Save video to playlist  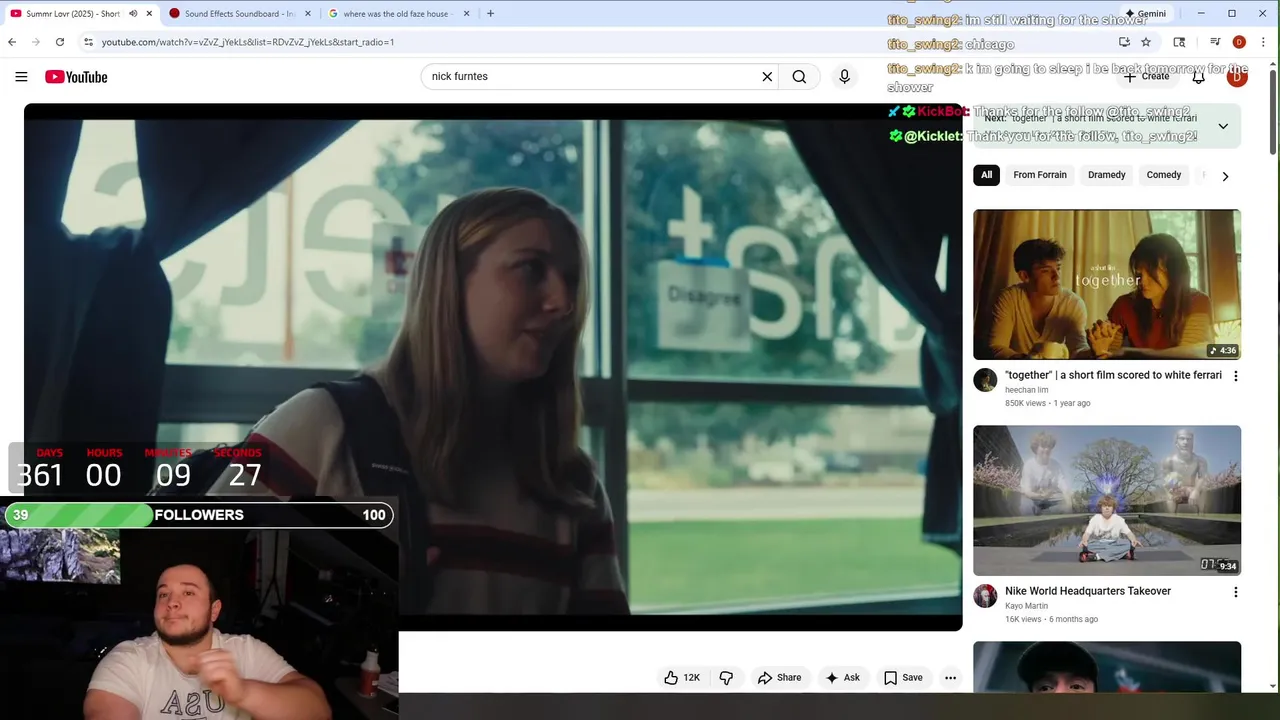(x=902, y=678)
